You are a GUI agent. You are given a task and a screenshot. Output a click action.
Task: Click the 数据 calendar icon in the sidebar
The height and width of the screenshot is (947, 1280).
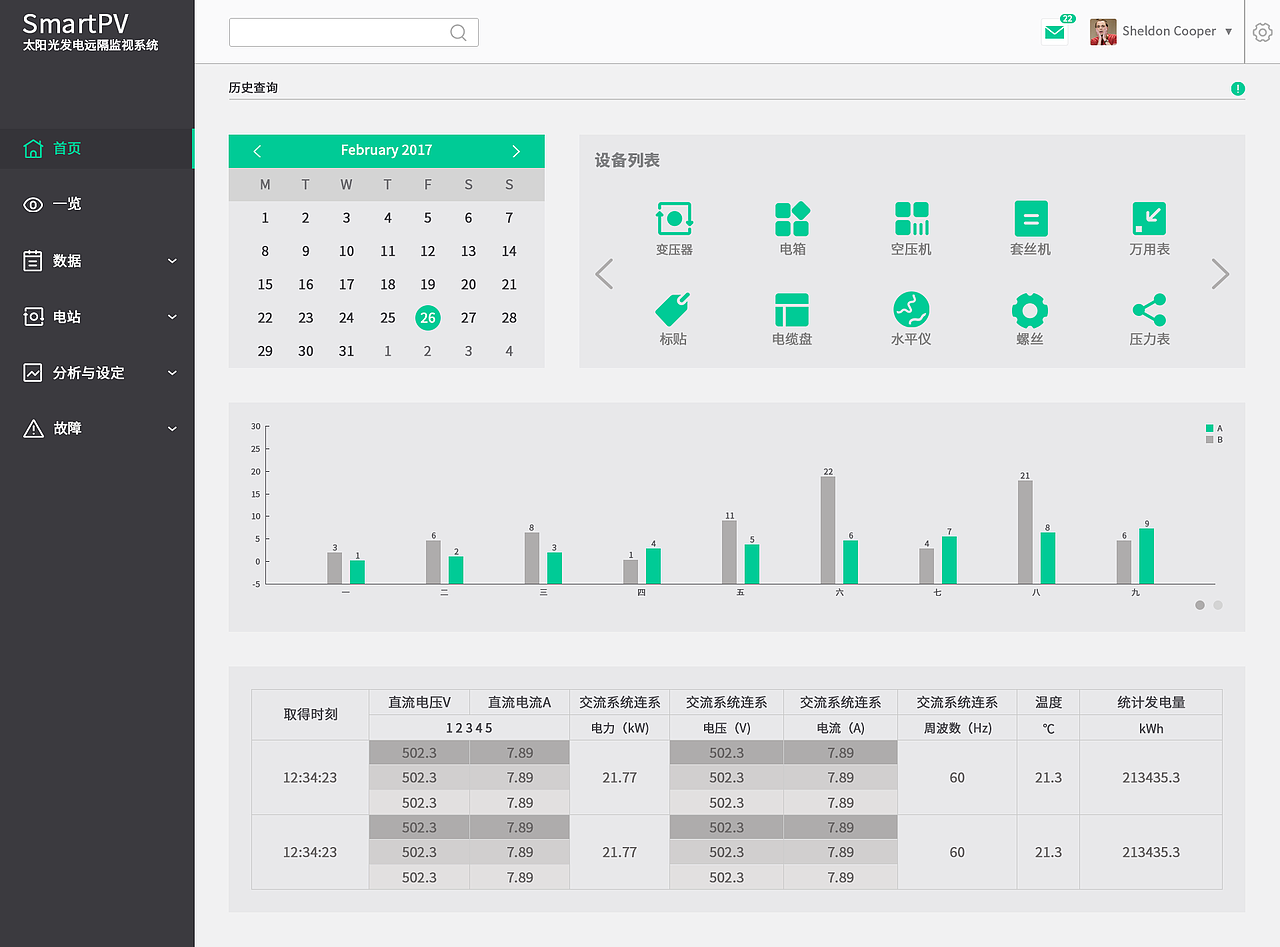(33, 260)
